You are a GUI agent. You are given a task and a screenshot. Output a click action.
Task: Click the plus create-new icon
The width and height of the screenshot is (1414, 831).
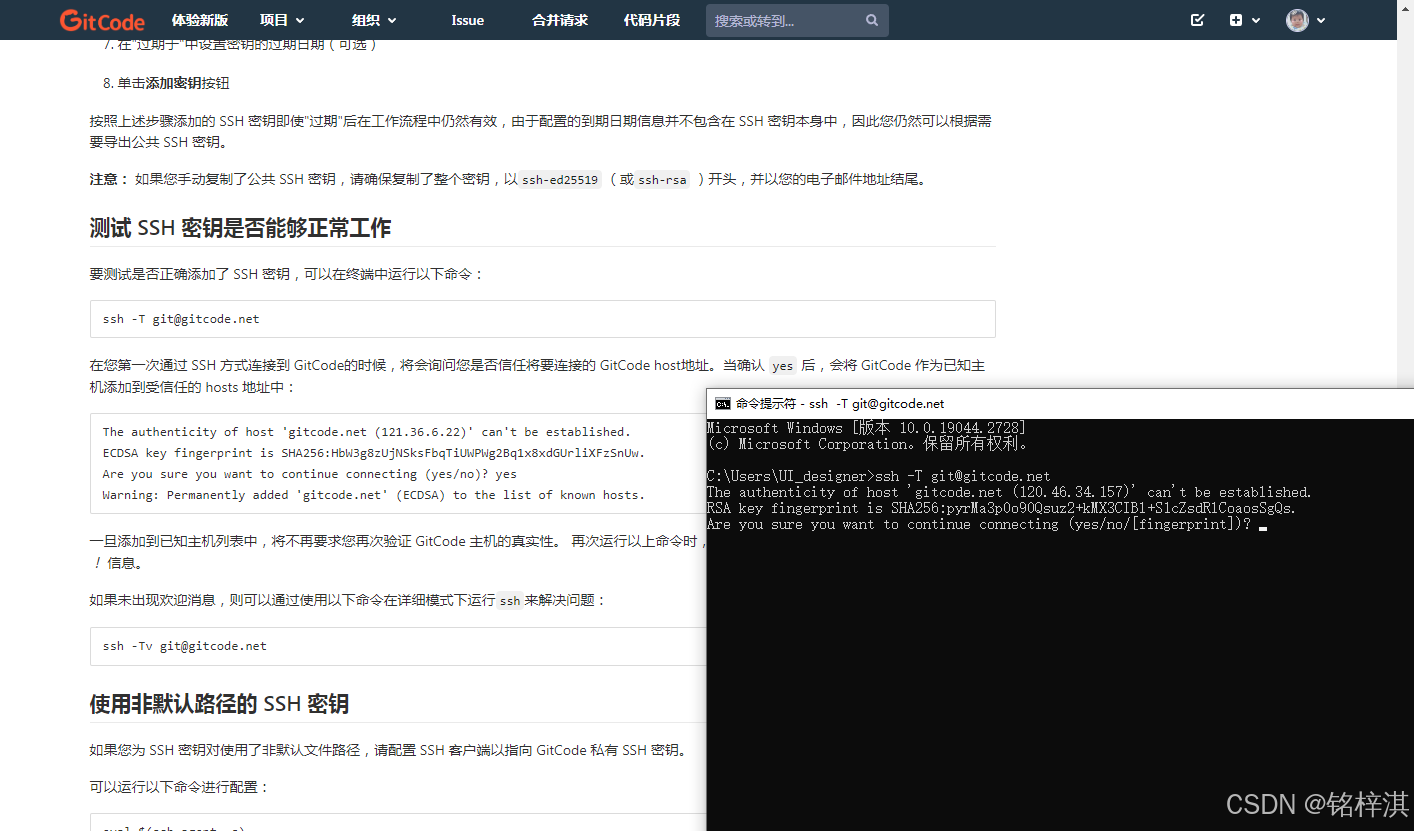(1236, 20)
